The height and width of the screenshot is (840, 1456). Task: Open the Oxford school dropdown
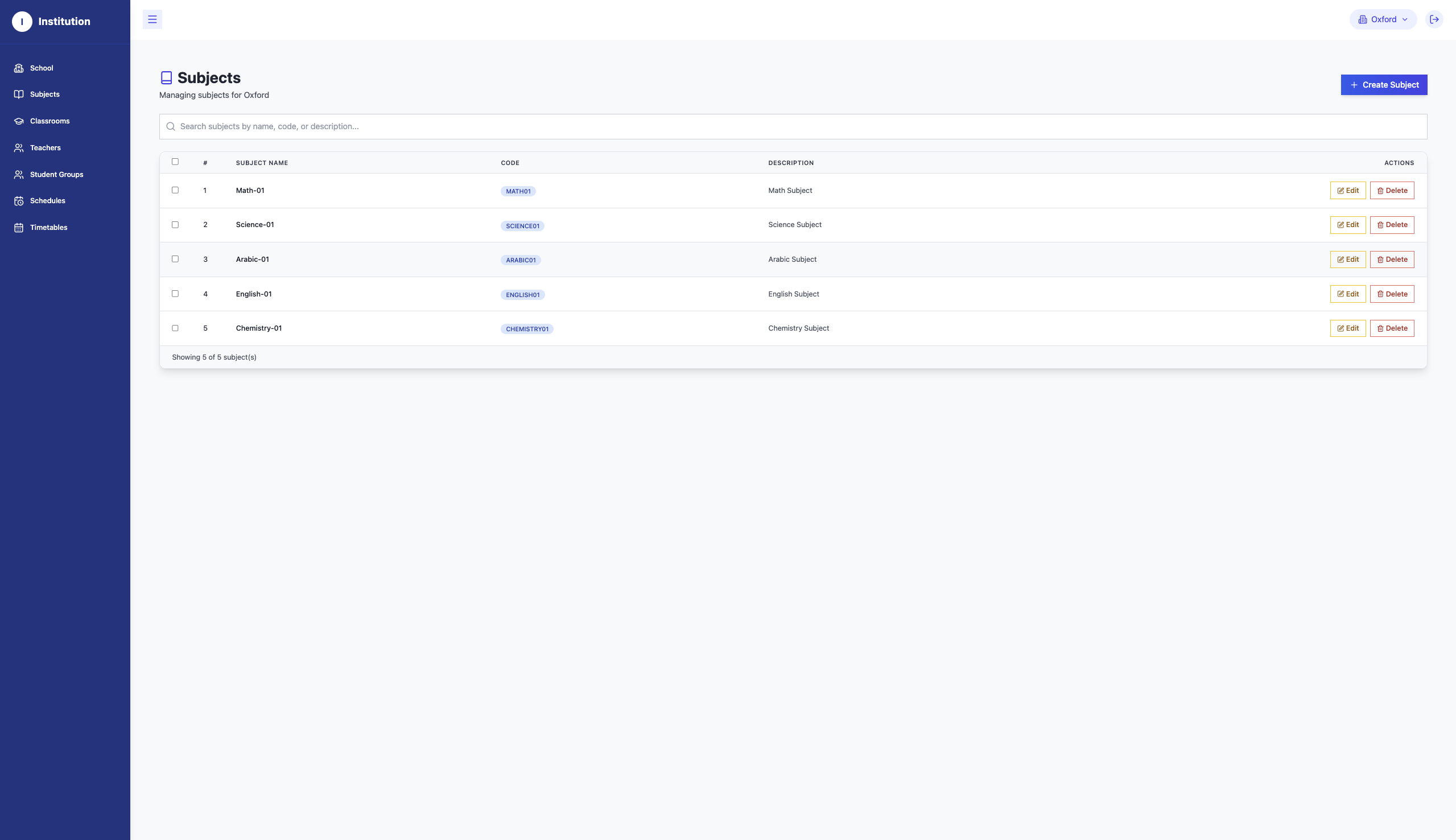click(1381, 19)
